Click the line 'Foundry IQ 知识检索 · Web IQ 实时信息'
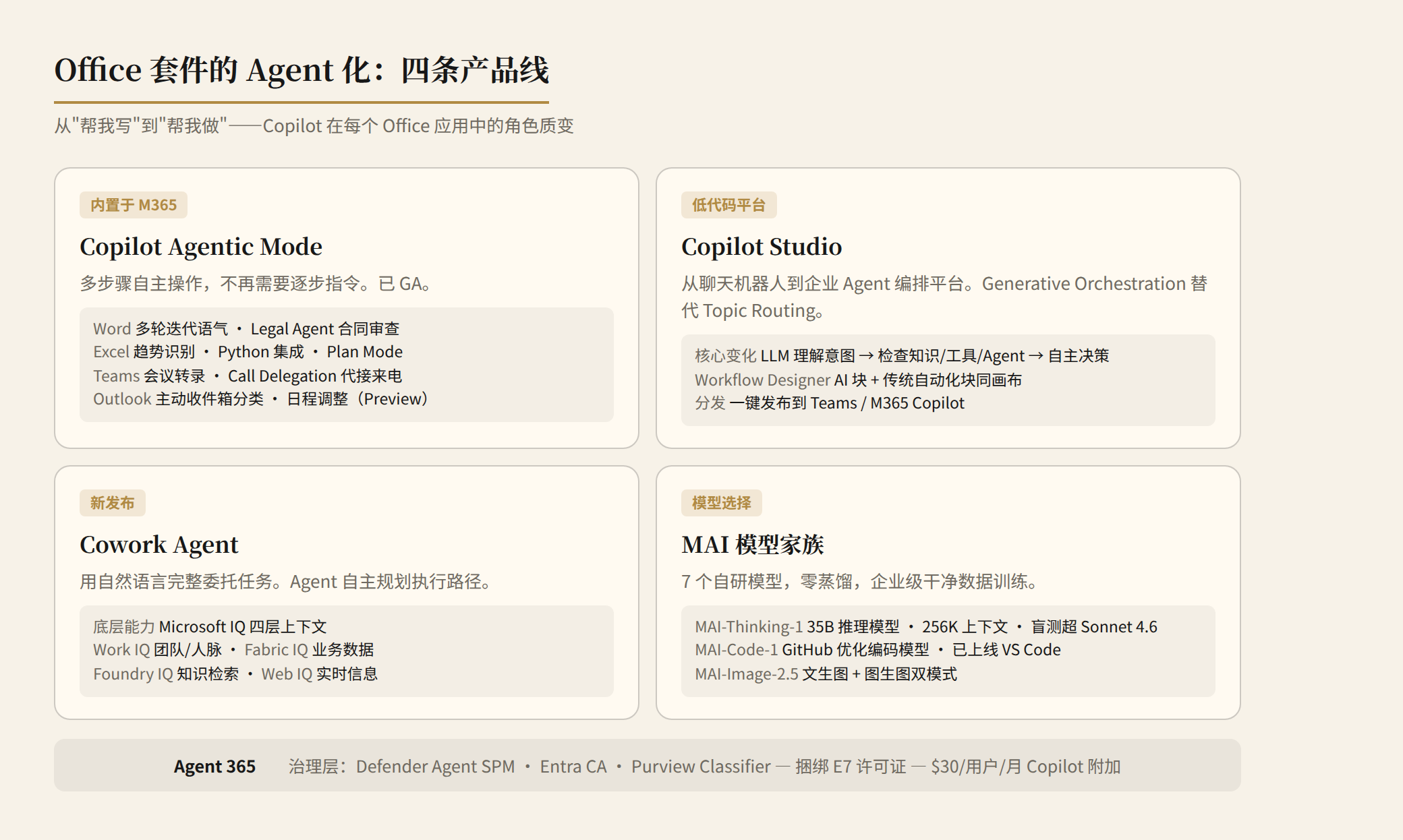Viewport: 1403px width, 840px height. pos(235,674)
